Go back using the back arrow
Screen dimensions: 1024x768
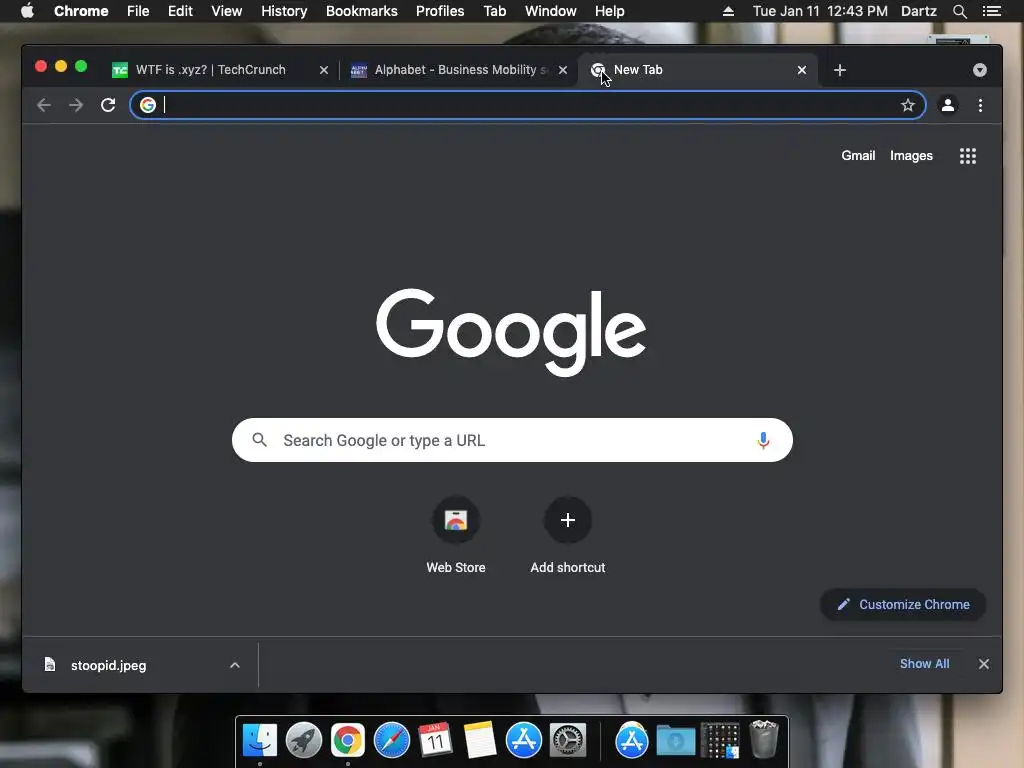pos(44,105)
